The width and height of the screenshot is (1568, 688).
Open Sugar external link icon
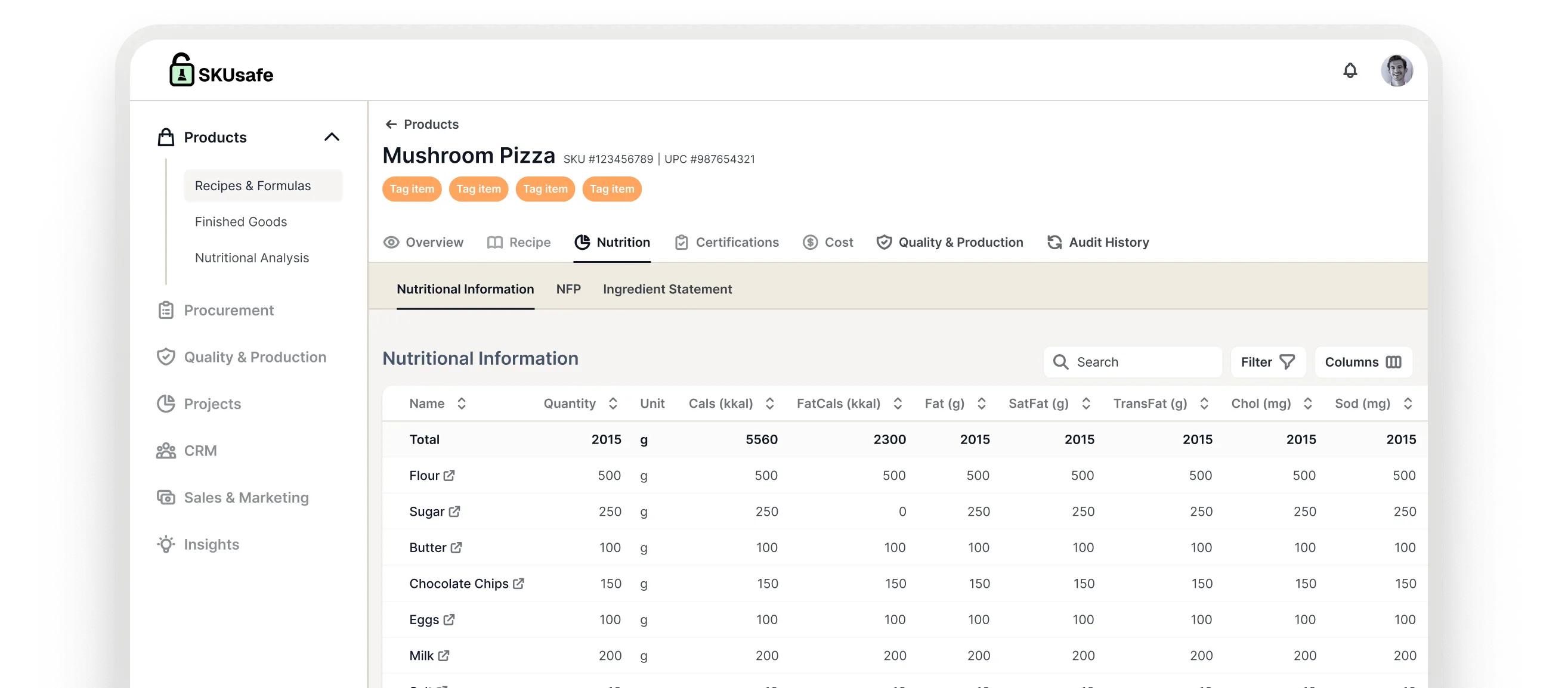454,511
